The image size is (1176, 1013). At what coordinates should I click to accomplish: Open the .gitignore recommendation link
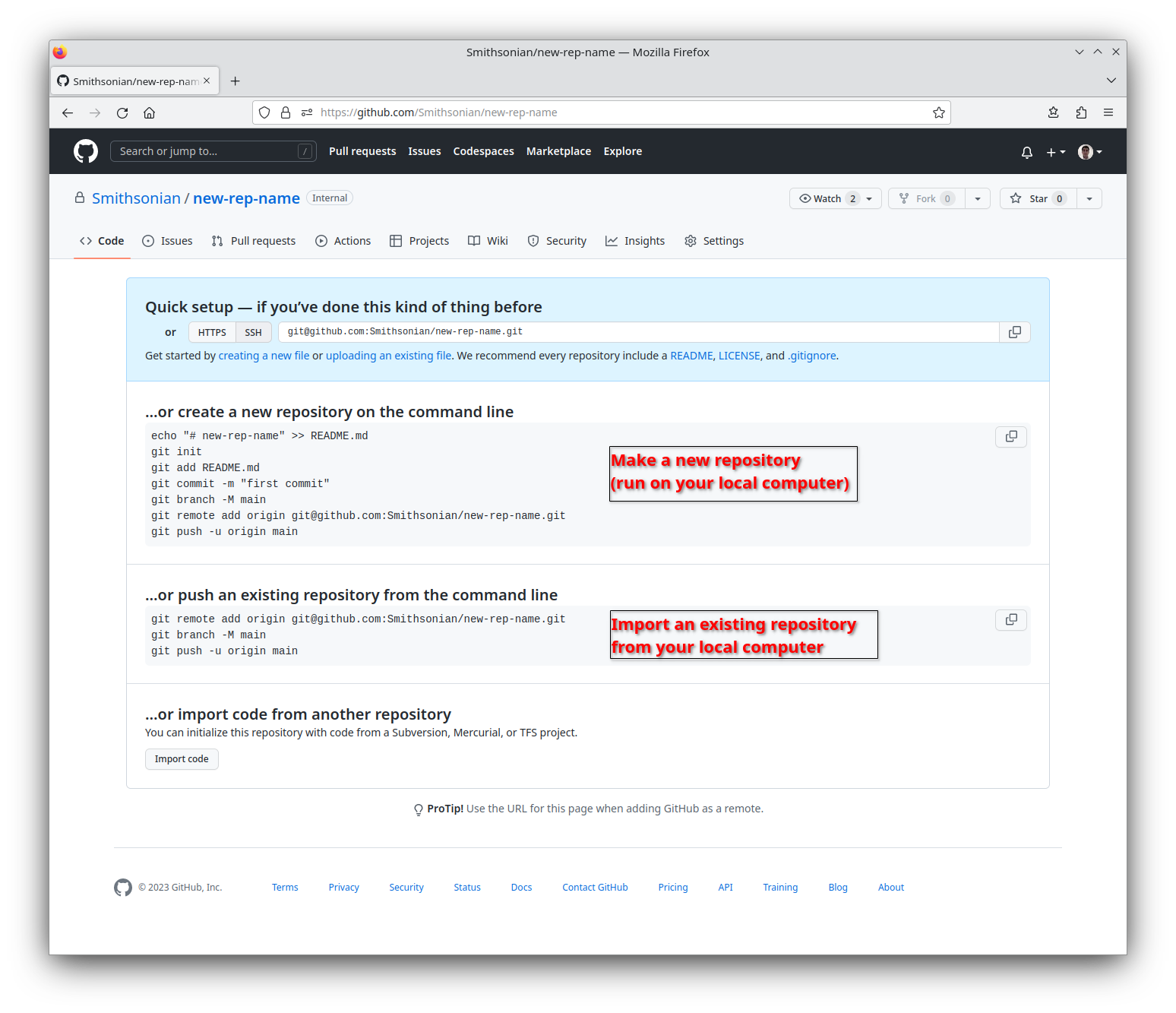(x=812, y=356)
